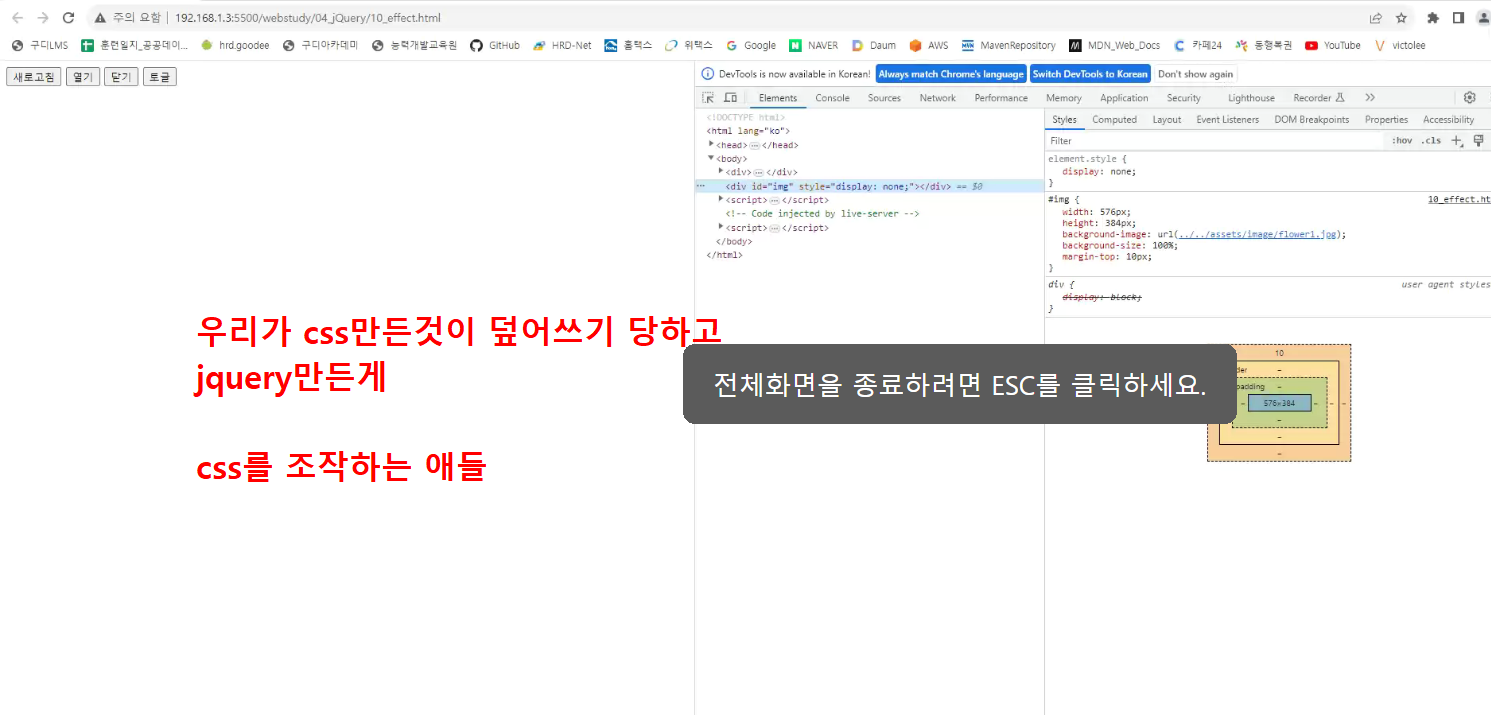
Task: Go forward with the browser forward arrow
Action: click(43, 18)
